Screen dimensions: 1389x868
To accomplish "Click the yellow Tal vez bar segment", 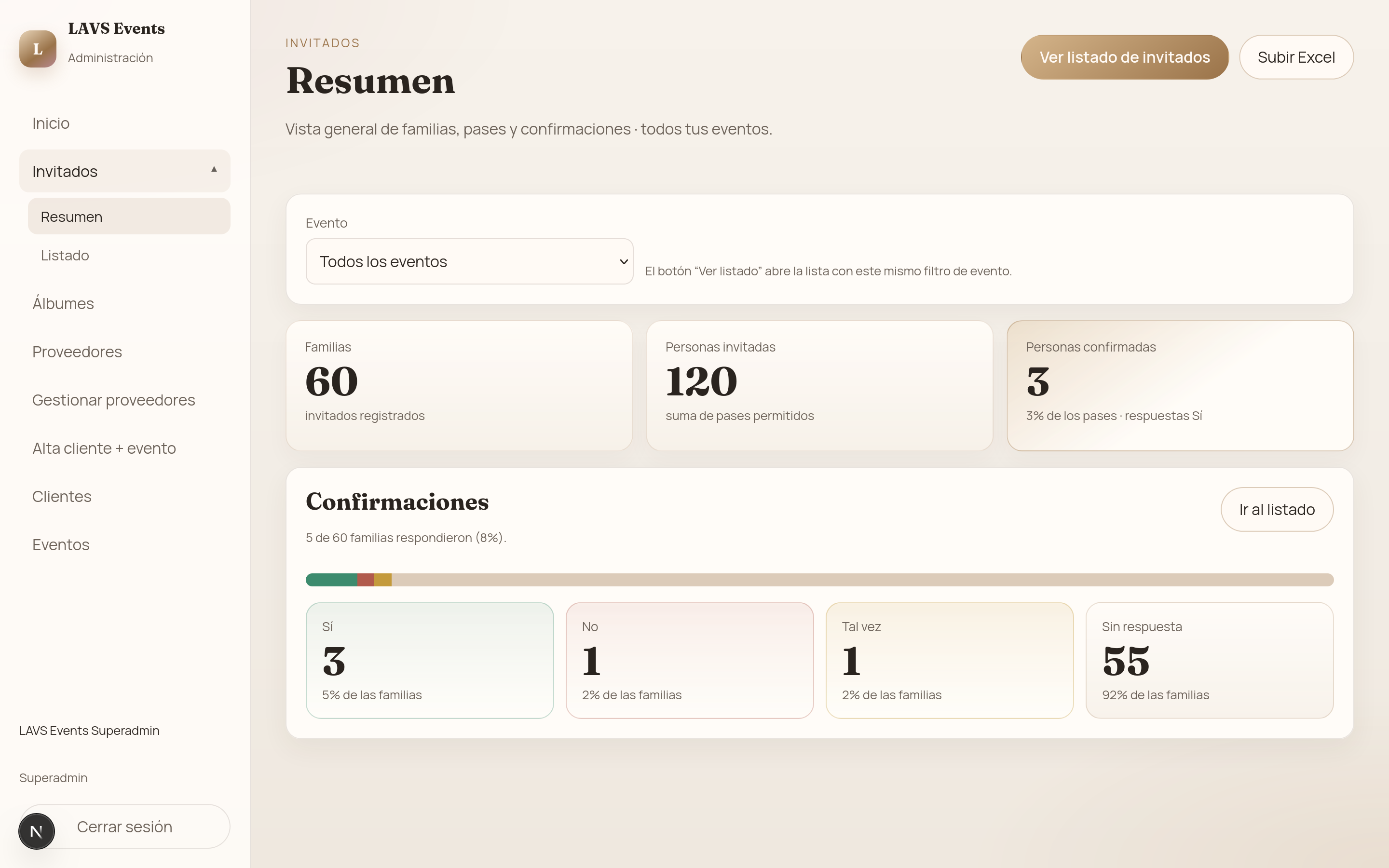I will [x=383, y=580].
